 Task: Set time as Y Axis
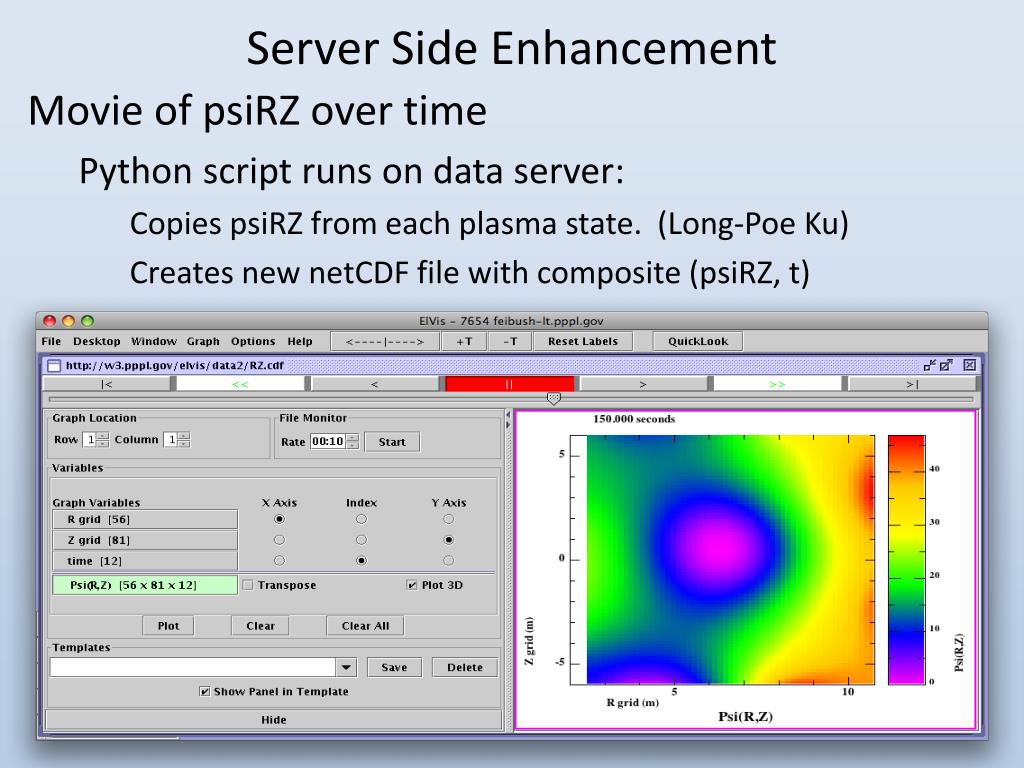[x=448, y=560]
